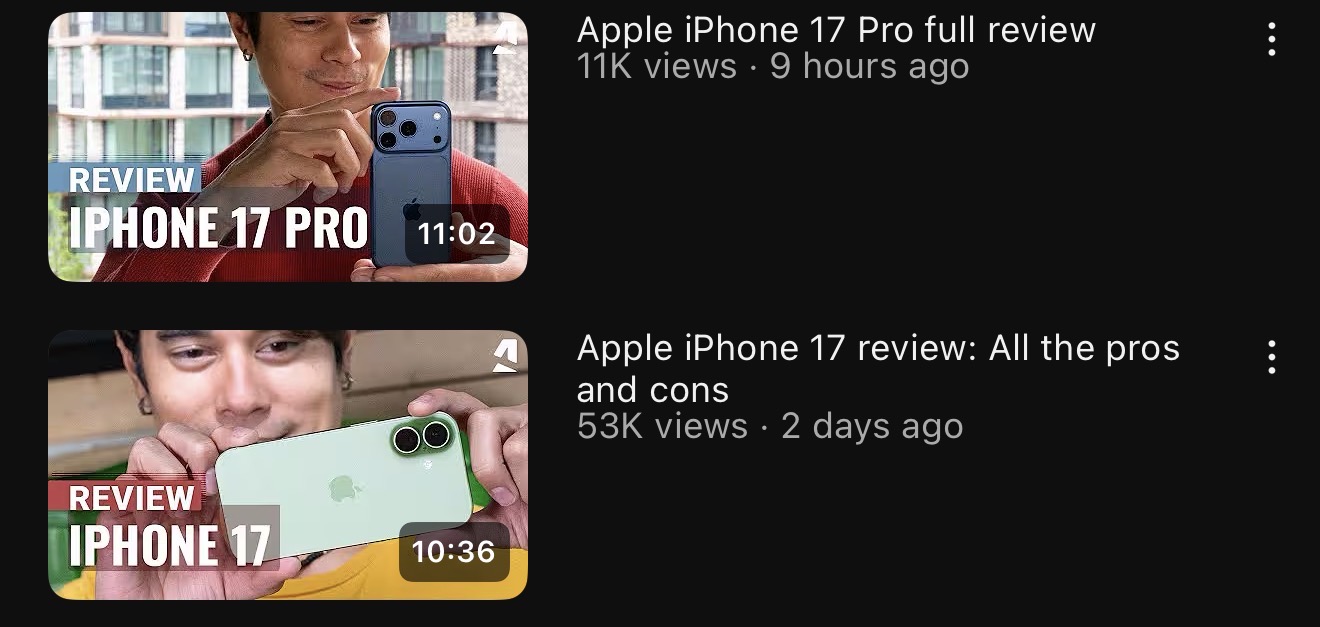Open three-dot menu for iPhone 17 pros and cons video
Viewport: 1320px width, 627px height.
coord(1271,357)
